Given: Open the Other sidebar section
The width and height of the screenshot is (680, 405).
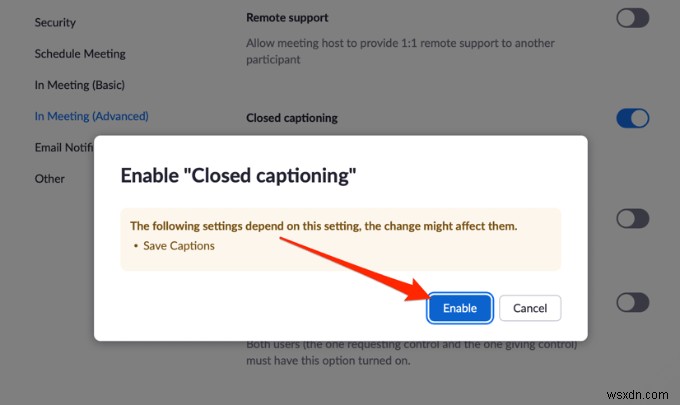Looking at the screenshot, I should [49, 178].
